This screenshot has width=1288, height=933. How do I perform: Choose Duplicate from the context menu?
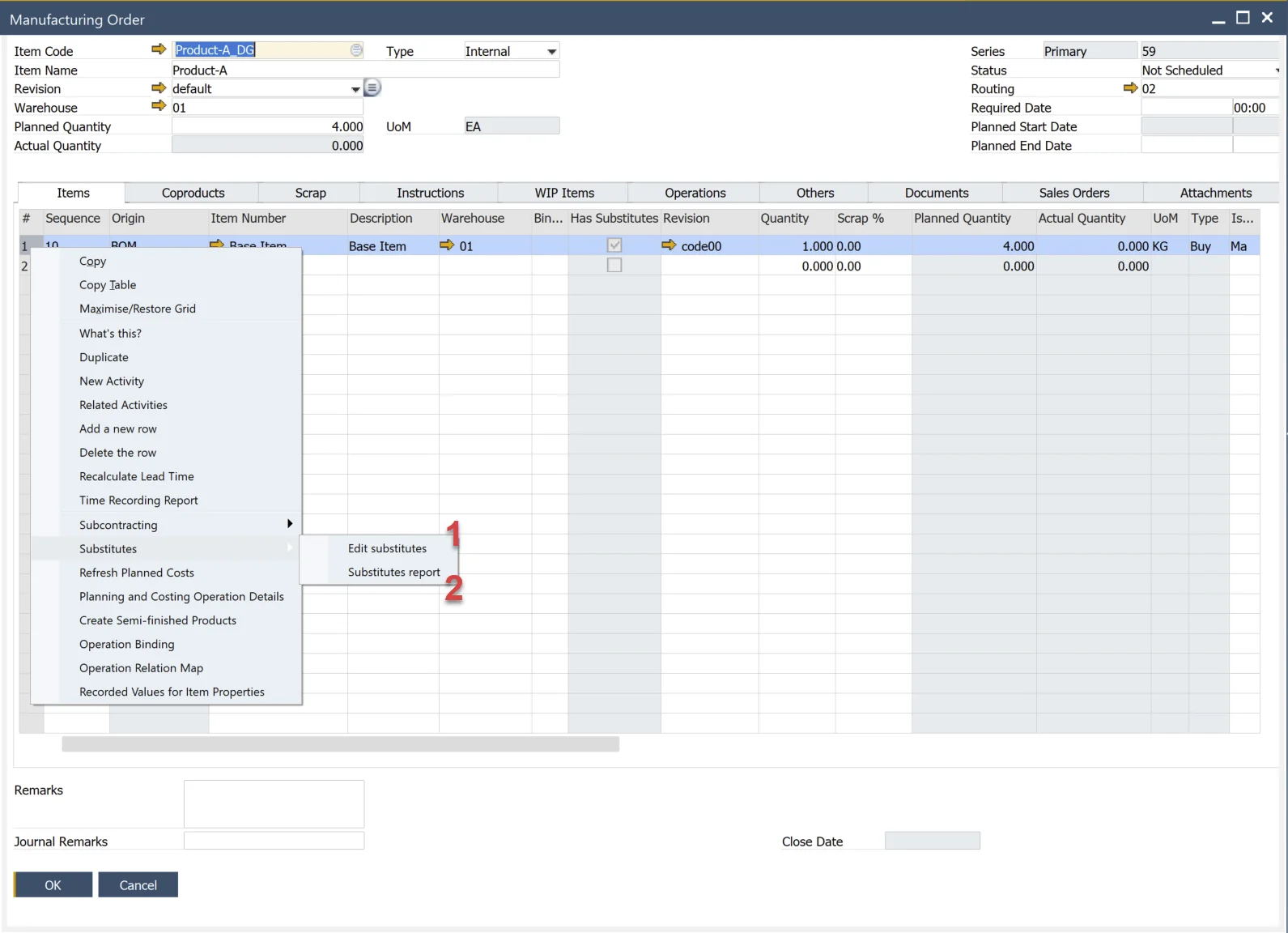[166, 357]
